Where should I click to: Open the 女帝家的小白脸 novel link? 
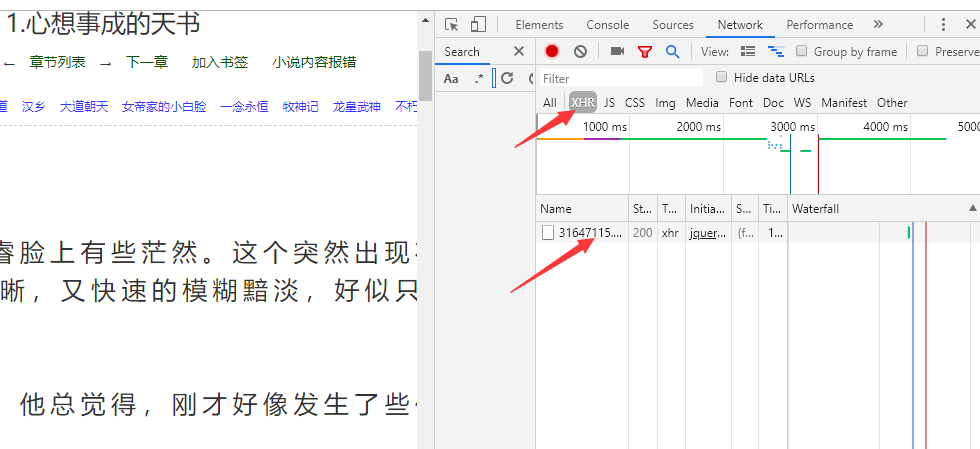coord(164,107)
